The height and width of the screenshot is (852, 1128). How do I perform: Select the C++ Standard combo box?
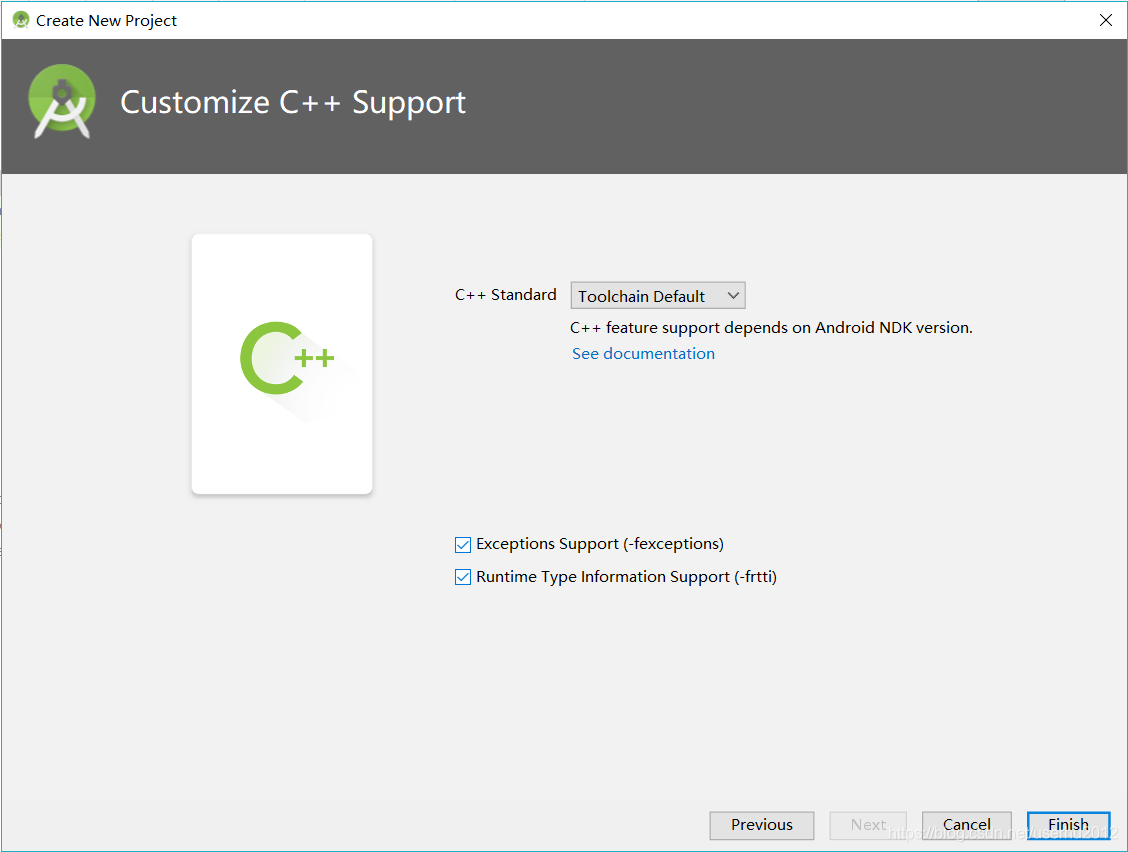click(x=657, y=295)
